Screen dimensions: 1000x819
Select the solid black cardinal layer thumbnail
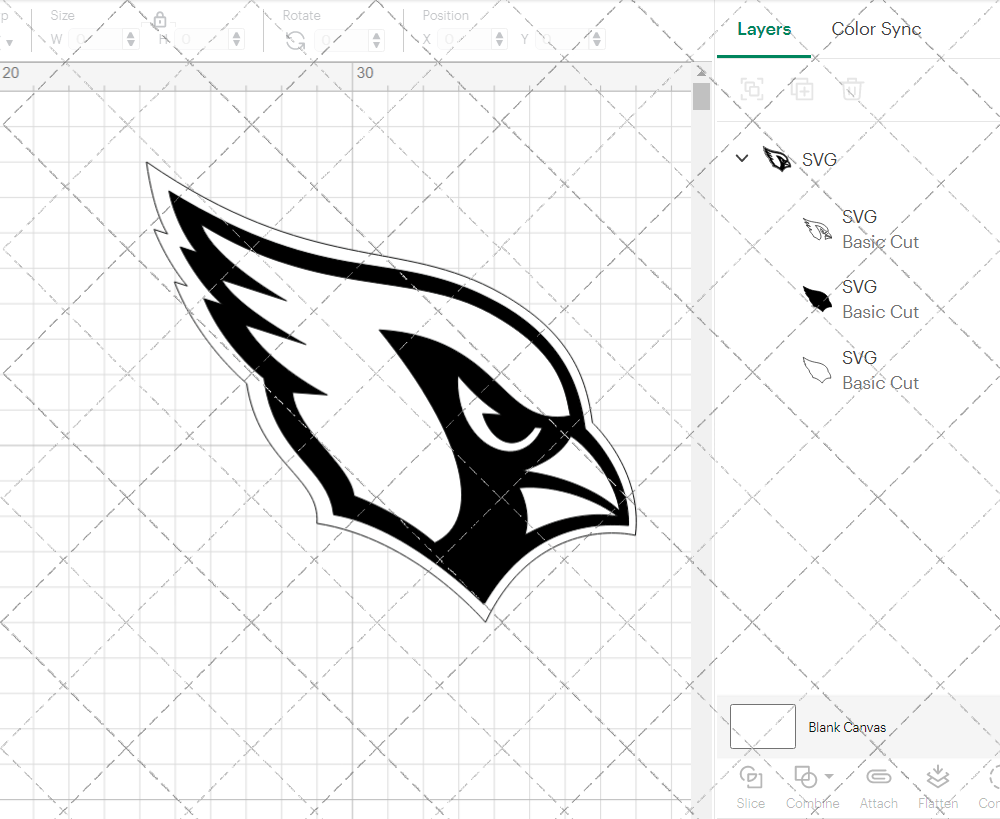pos(817,299)
